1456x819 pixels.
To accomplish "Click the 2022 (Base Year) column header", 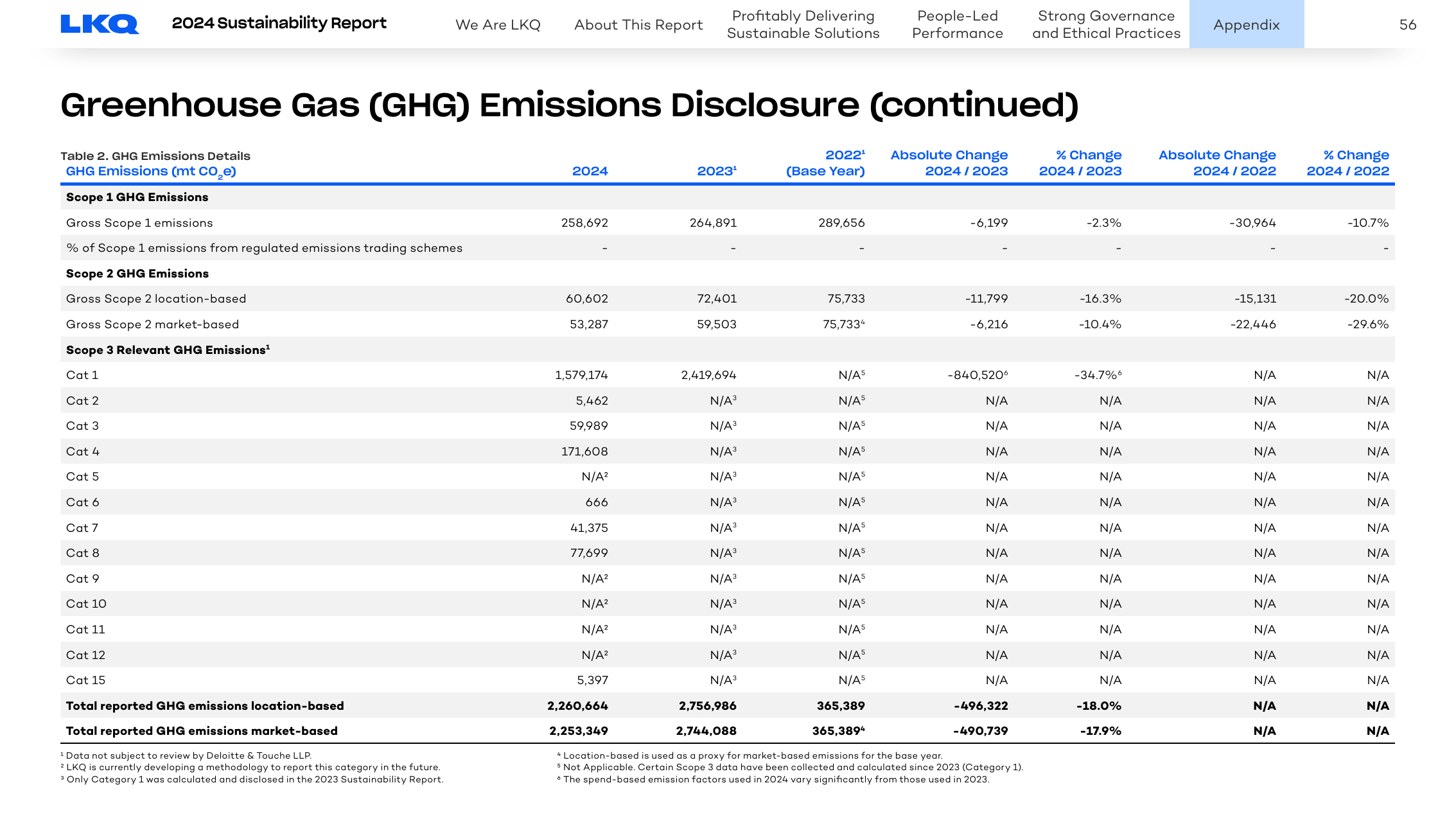I will [x=825, y=163].
